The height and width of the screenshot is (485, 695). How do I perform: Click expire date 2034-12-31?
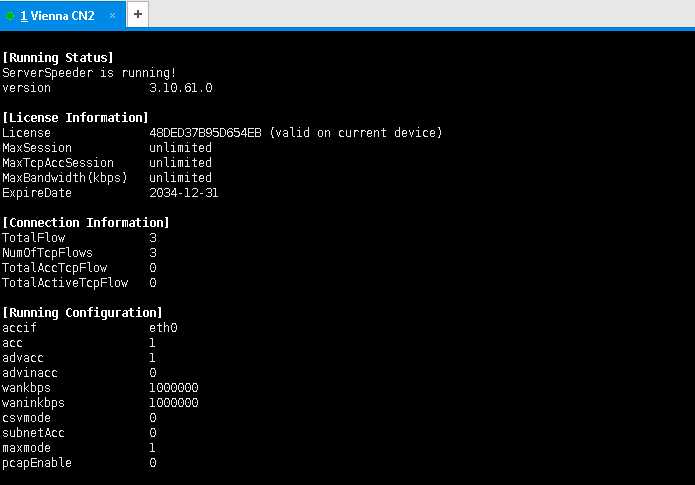point(184,193)
